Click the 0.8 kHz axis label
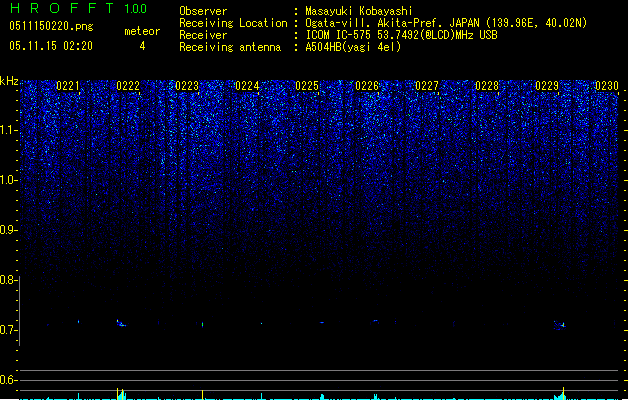629x400 pixels. point(8,280)
